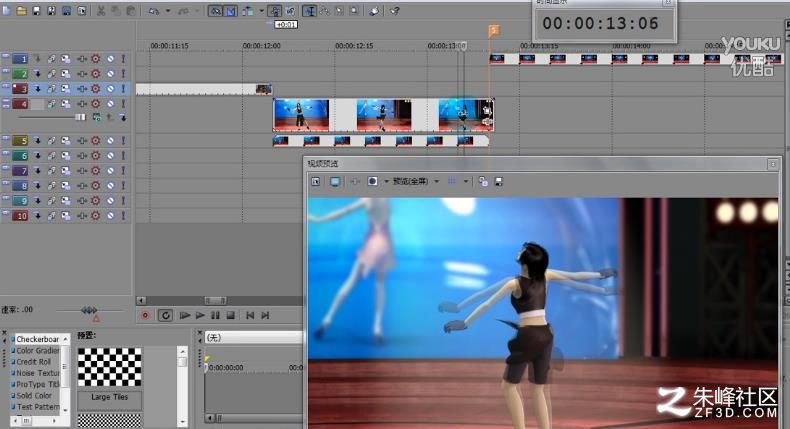790x429 pixels.
Task: Toggle Split Screen View in preview
Action: tap(372, 181)
